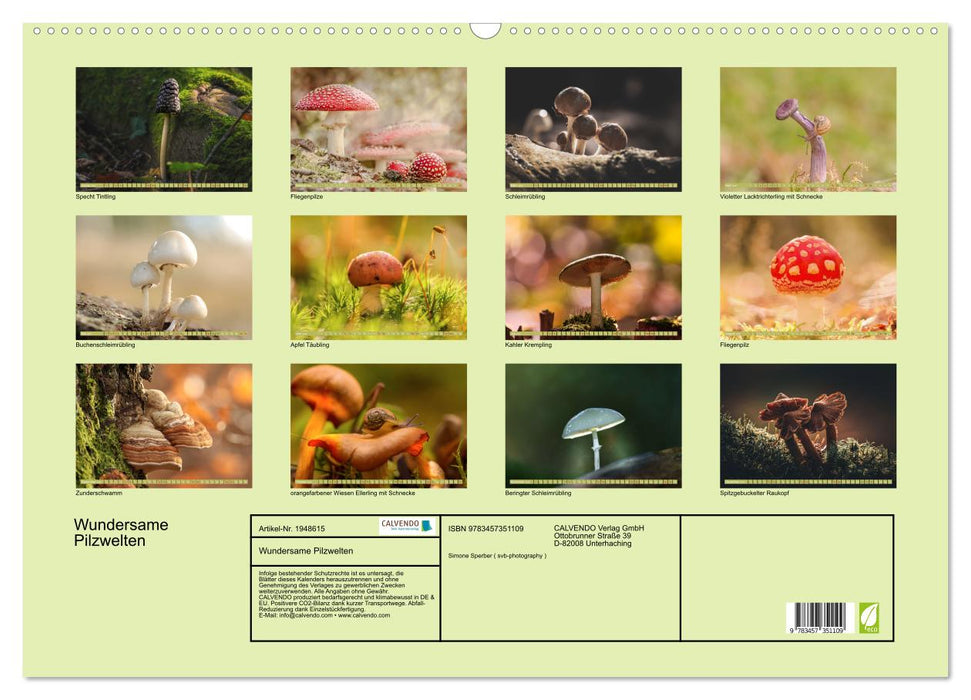Click the Violetter Lacktrichterling mit Schnecke image

pos(809,130)
